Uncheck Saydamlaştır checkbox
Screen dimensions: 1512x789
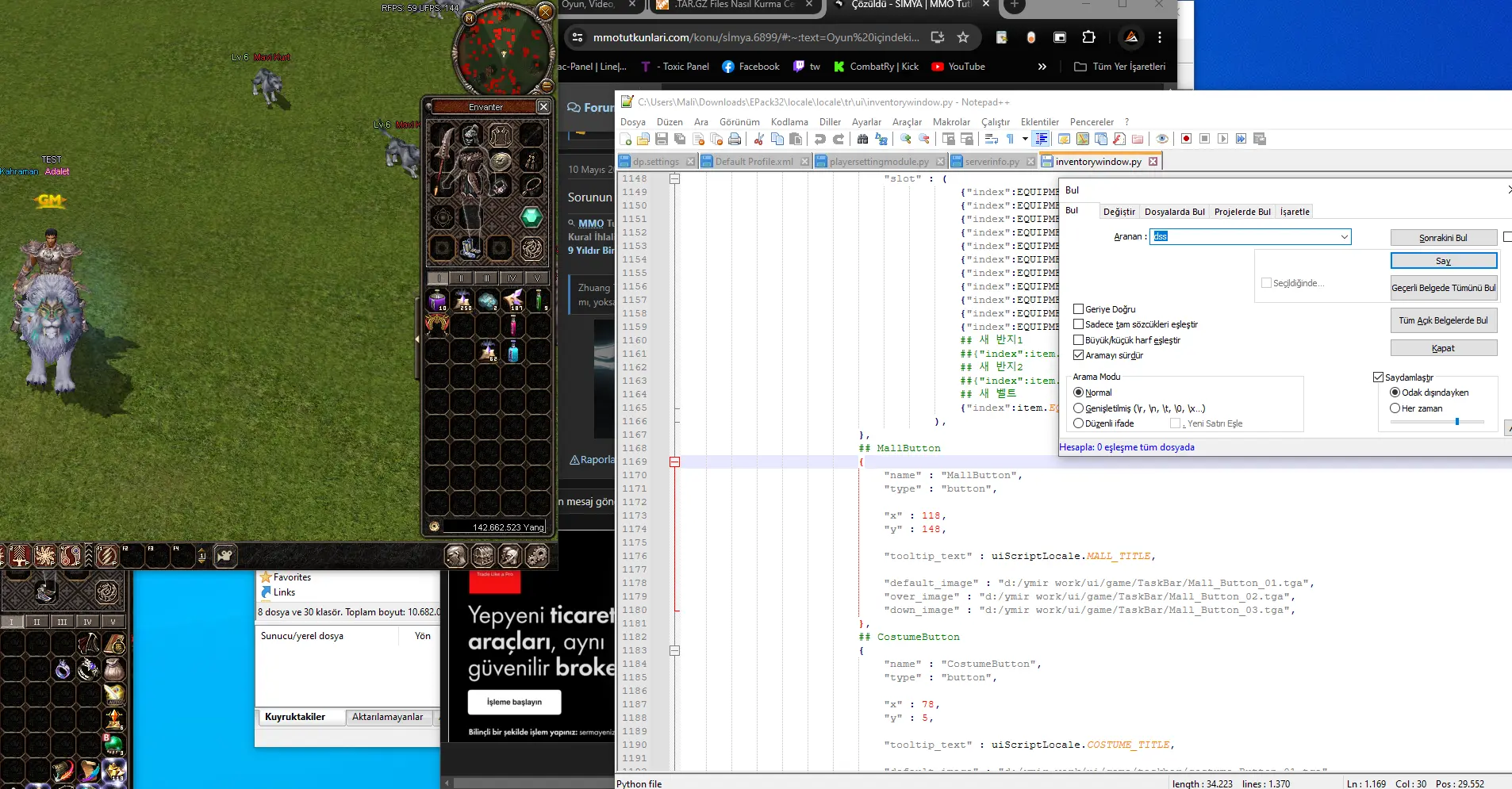(1378, 377)
